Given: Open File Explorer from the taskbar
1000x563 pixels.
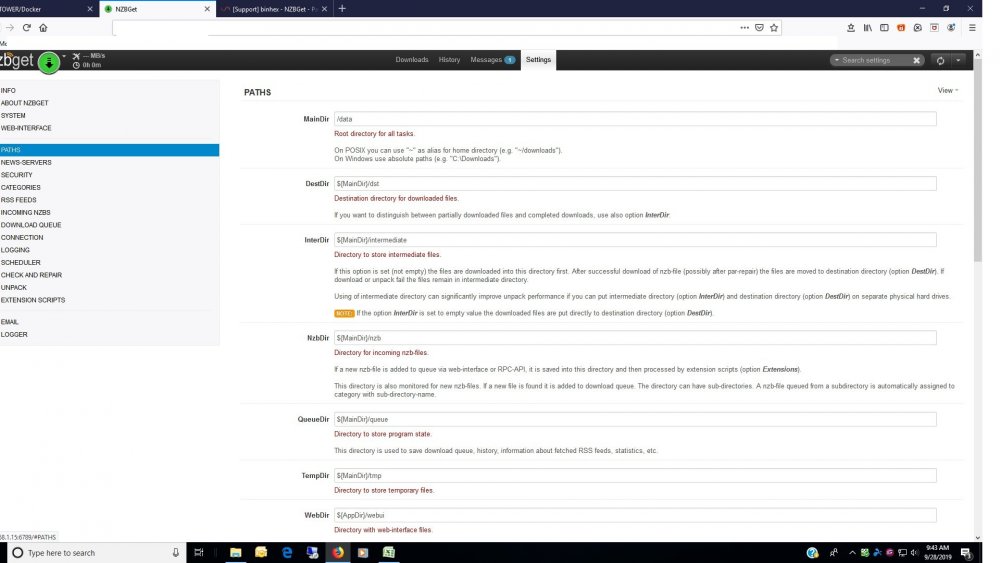Looking at the screenshot, I should 235,553.
